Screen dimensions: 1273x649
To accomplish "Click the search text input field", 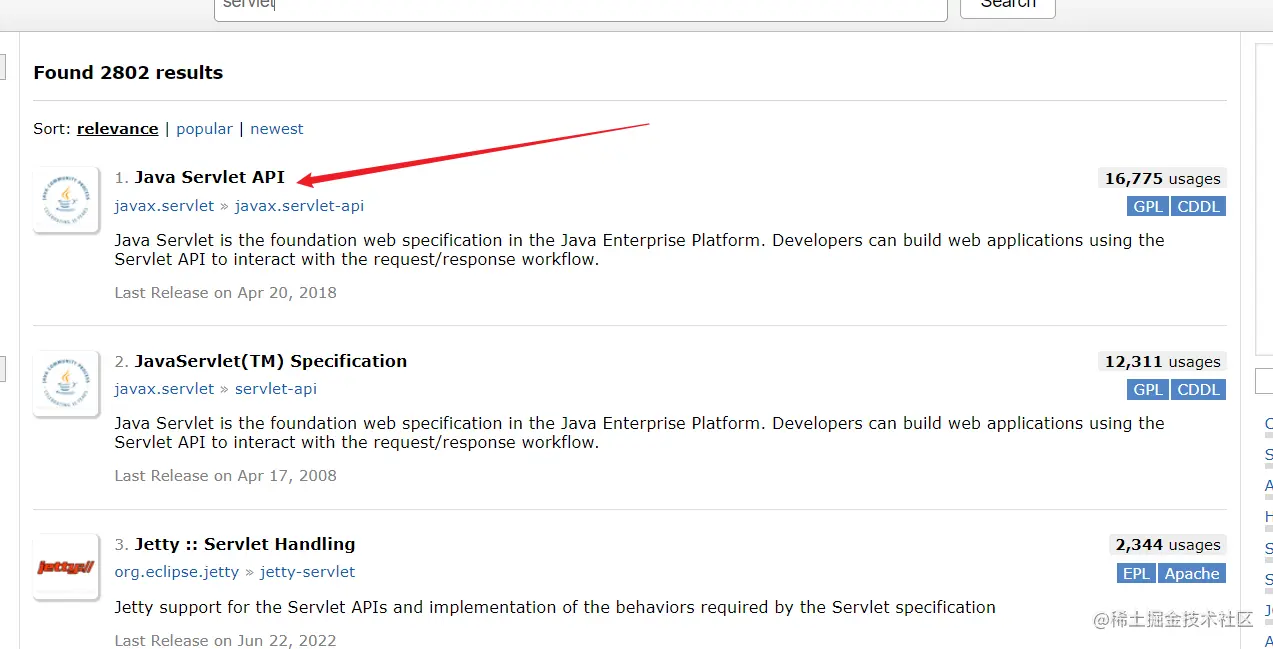I will [x=580, y=6].
